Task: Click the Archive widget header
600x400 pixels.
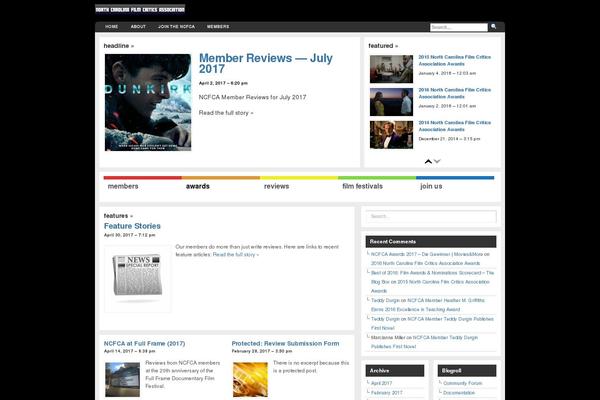Action: pyautogui.click(x=395, y=371)
